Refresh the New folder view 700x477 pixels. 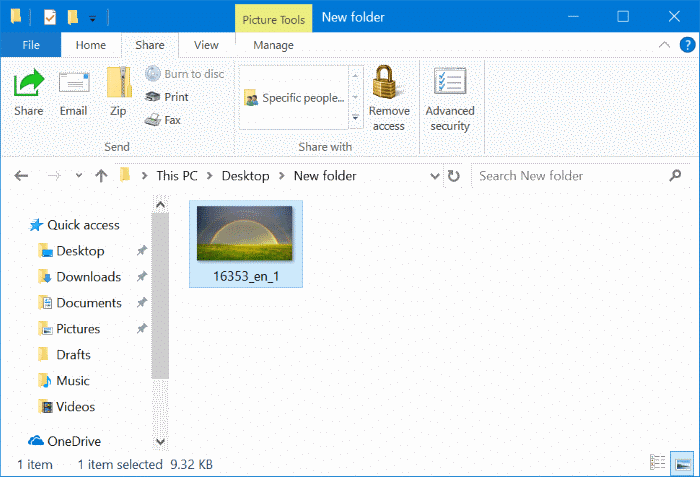pos(454,176)
